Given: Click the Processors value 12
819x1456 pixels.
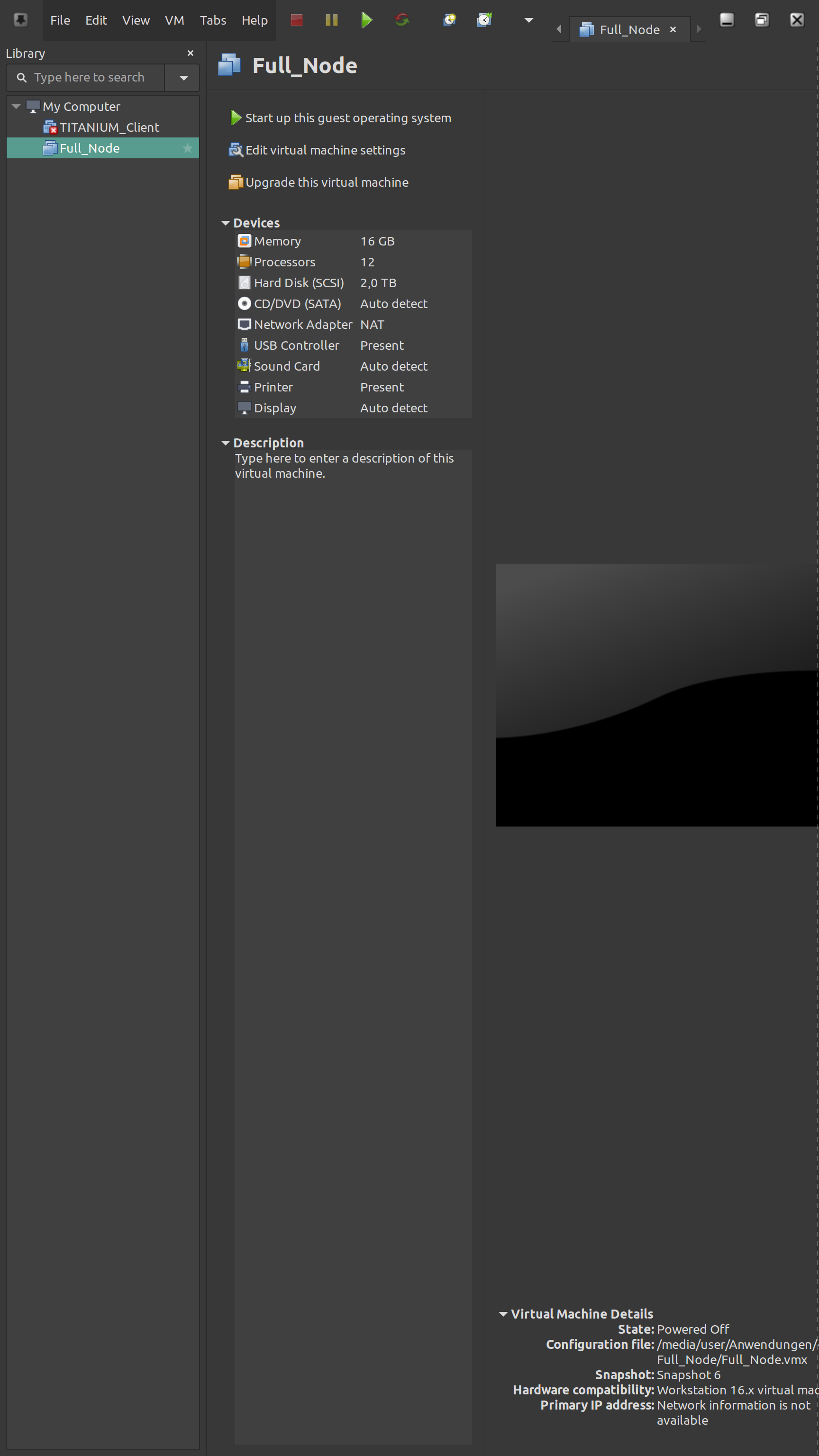Looking at the screenshot, I should [x=367, y=262].
